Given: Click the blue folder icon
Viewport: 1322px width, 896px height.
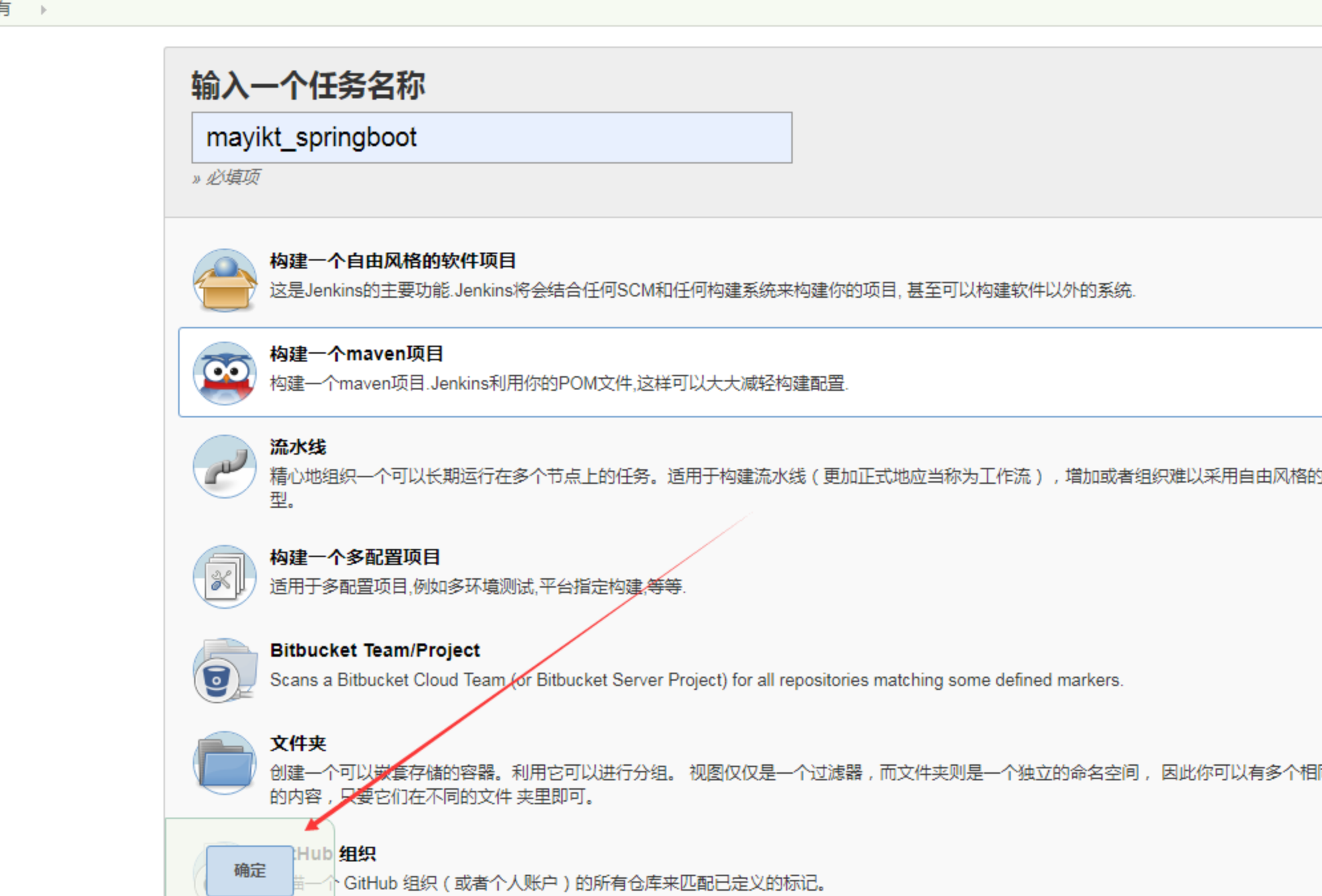Looking at the screenshot, I should pos(225,763).
